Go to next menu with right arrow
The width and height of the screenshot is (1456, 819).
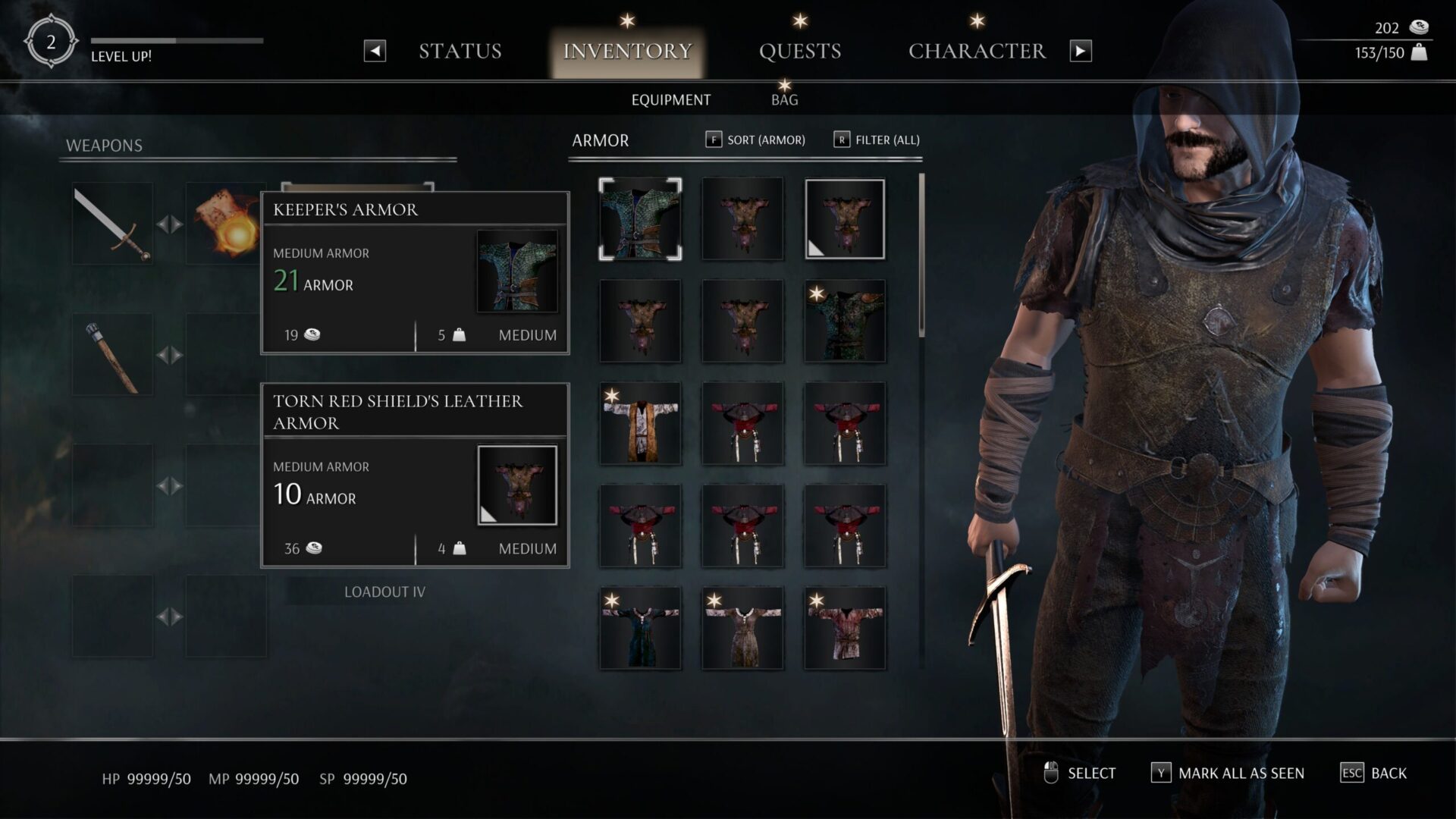pyautogui.click(x=1081, y=51)
